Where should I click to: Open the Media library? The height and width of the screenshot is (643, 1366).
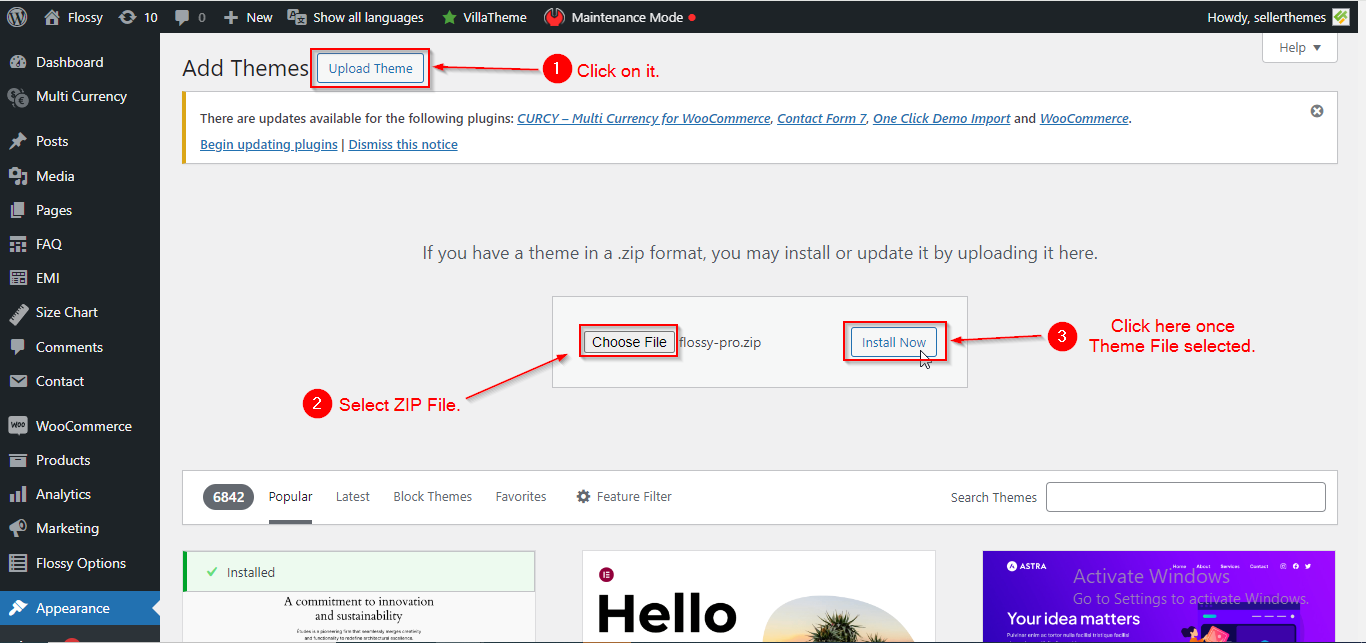click(80, 176)
